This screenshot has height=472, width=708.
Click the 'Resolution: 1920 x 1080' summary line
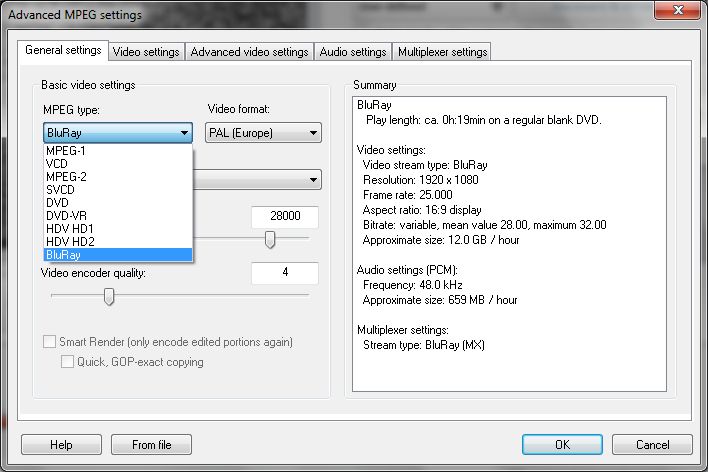pos(421,180)
